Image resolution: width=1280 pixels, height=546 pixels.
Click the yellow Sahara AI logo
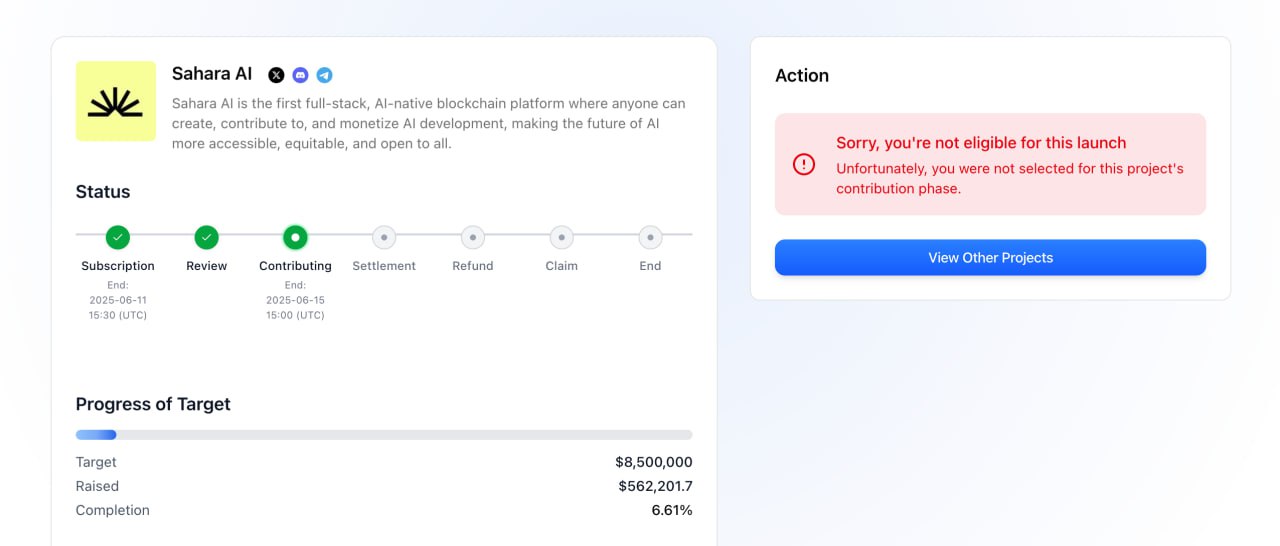point(116,101)
